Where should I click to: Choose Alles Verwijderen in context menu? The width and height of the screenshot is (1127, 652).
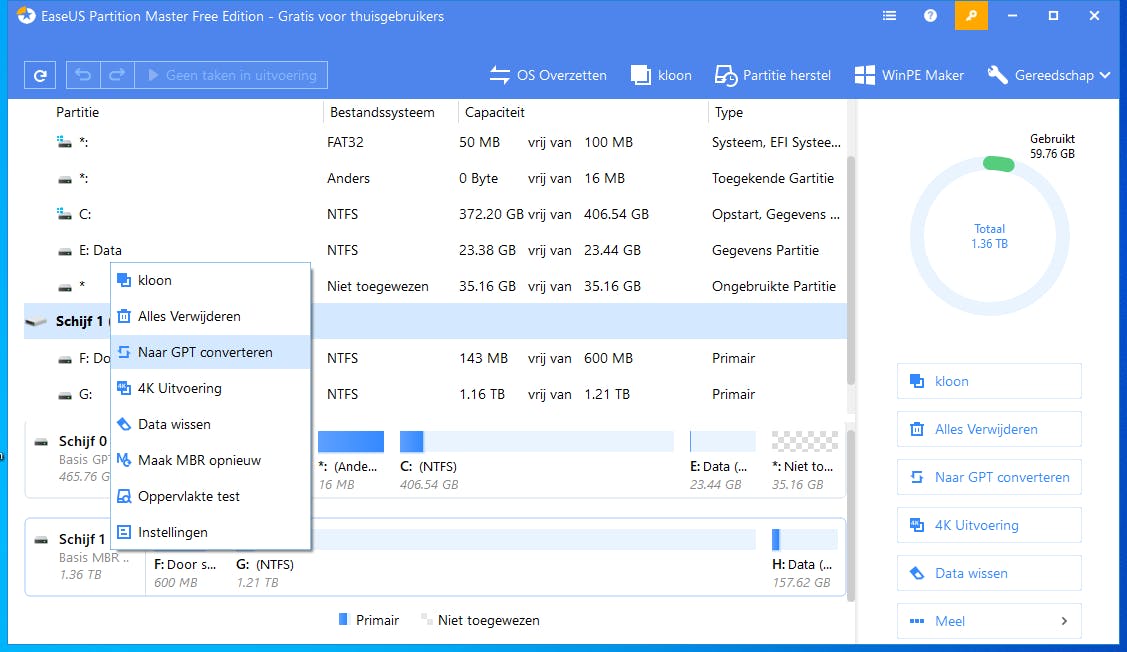pos(211,316)
